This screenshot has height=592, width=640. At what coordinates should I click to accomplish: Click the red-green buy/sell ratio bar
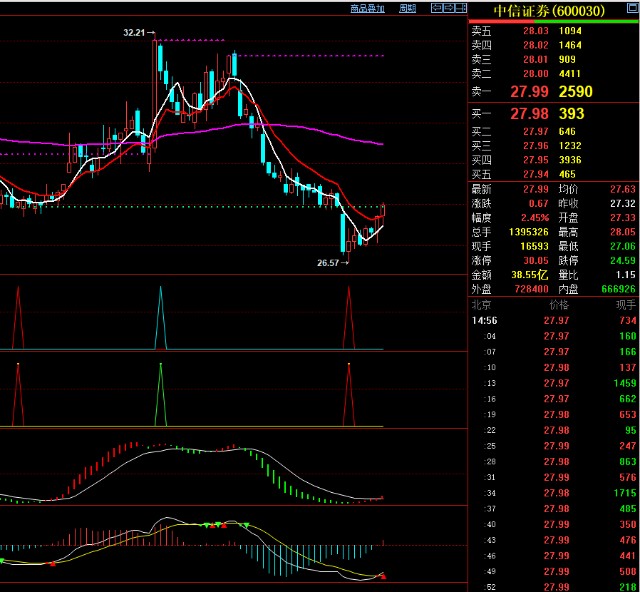pyautogui.click(x=553, y=21)
